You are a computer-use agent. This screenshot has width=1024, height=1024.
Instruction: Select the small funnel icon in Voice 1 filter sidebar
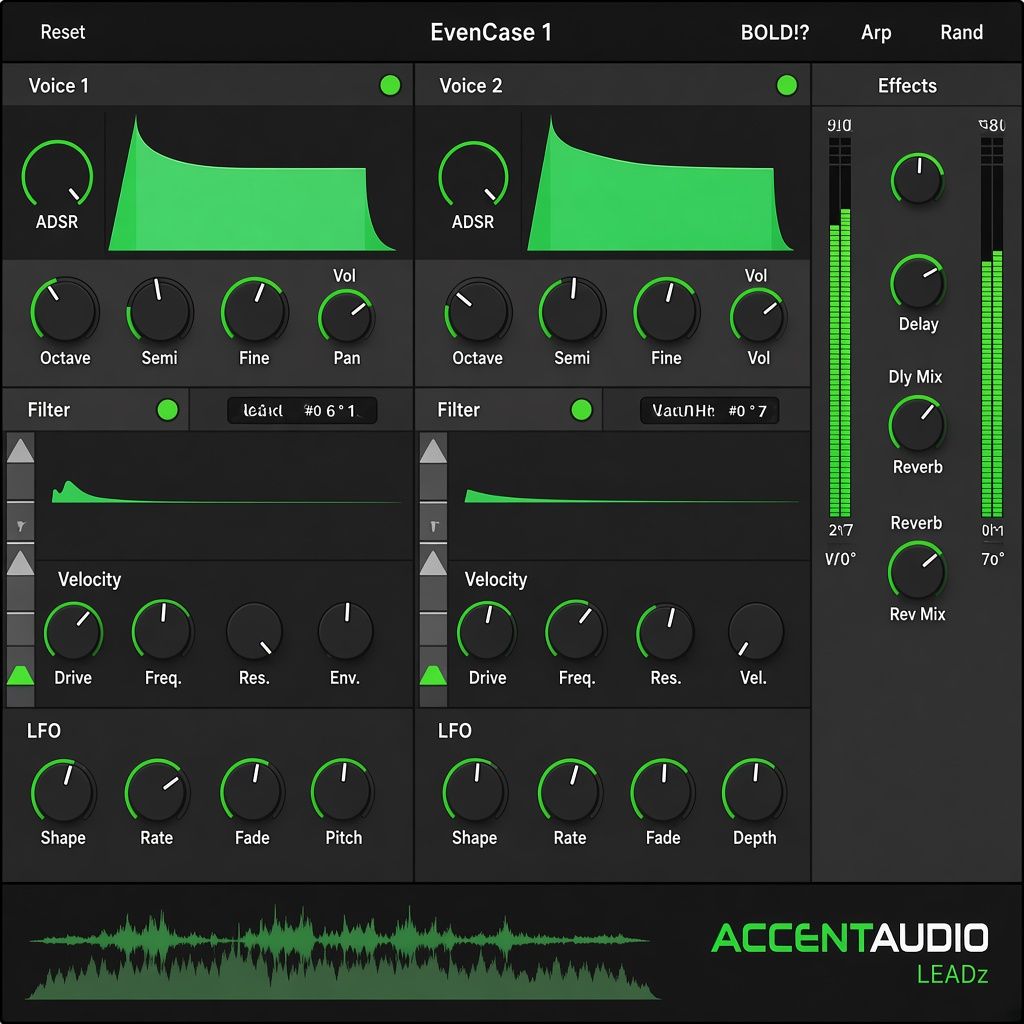click(20, 526)
